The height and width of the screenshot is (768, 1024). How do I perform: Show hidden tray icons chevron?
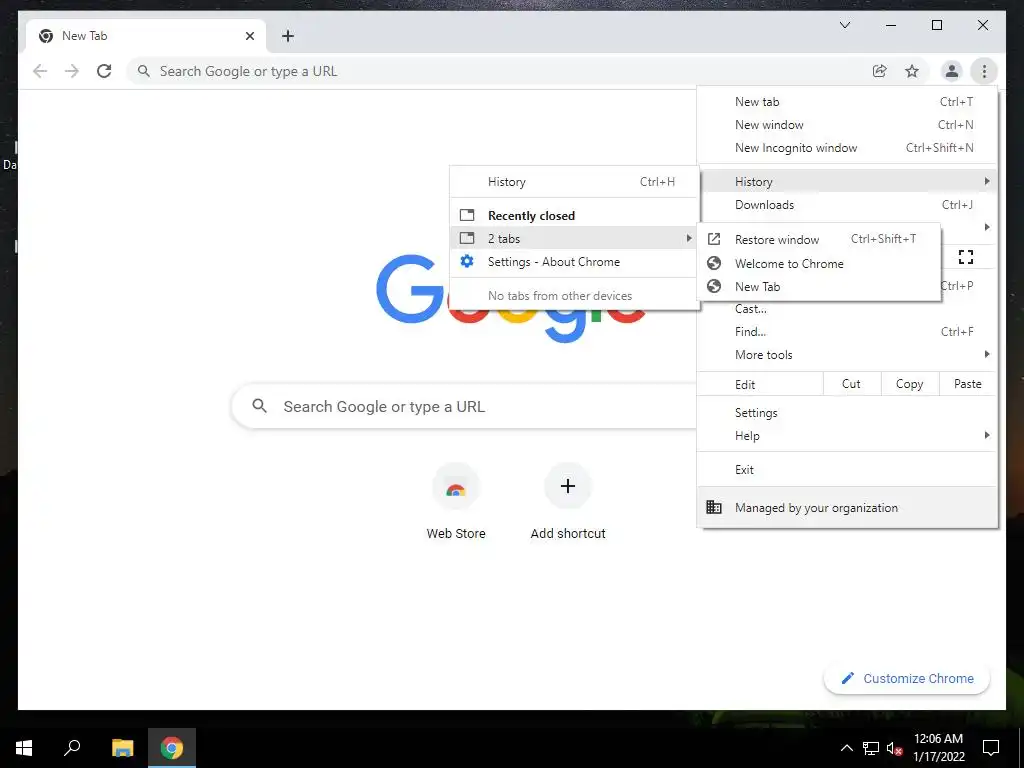pos(846,748)
